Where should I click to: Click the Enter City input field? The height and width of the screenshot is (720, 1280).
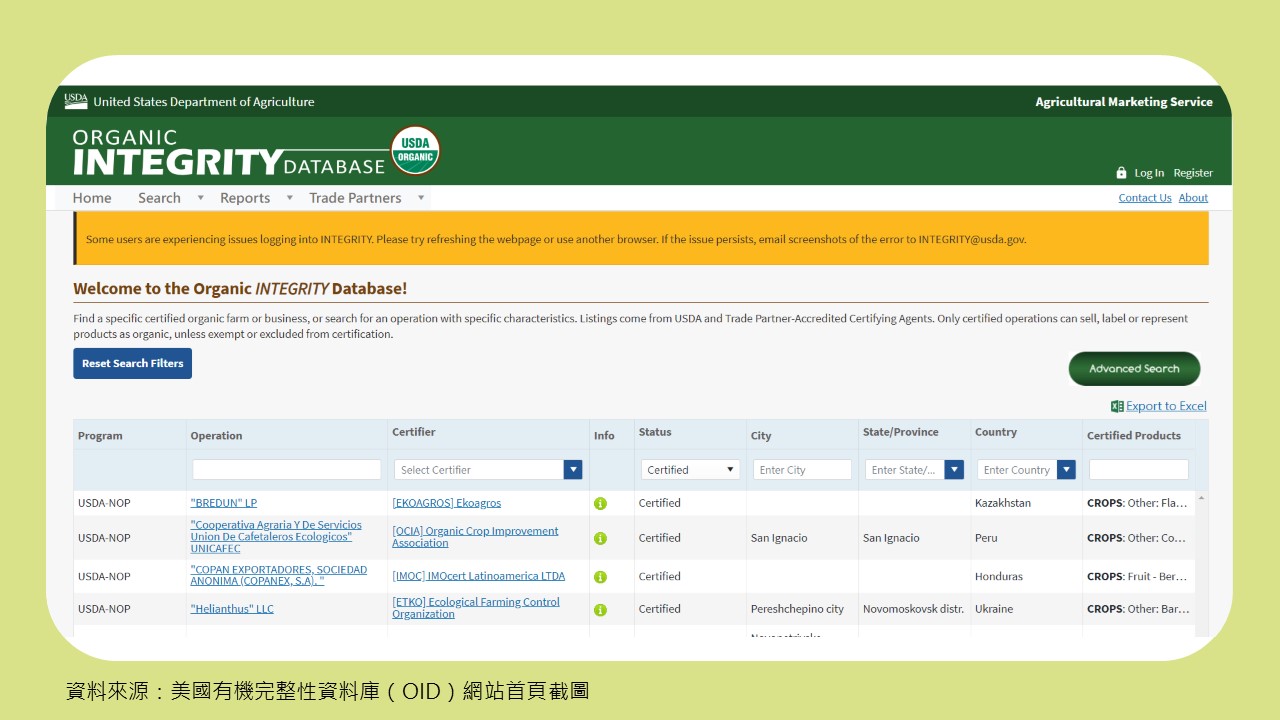pyautogui.click(x=802, y=470)
